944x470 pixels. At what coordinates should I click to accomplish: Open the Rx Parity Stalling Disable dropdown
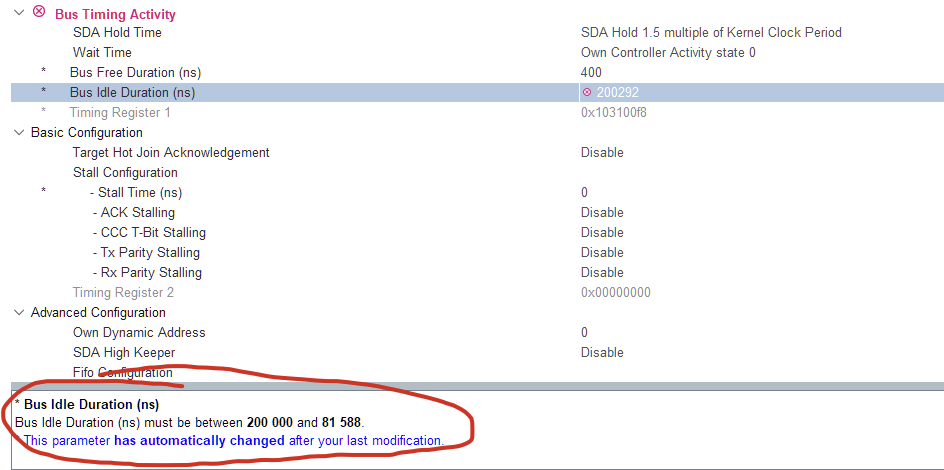pos(602,273)
